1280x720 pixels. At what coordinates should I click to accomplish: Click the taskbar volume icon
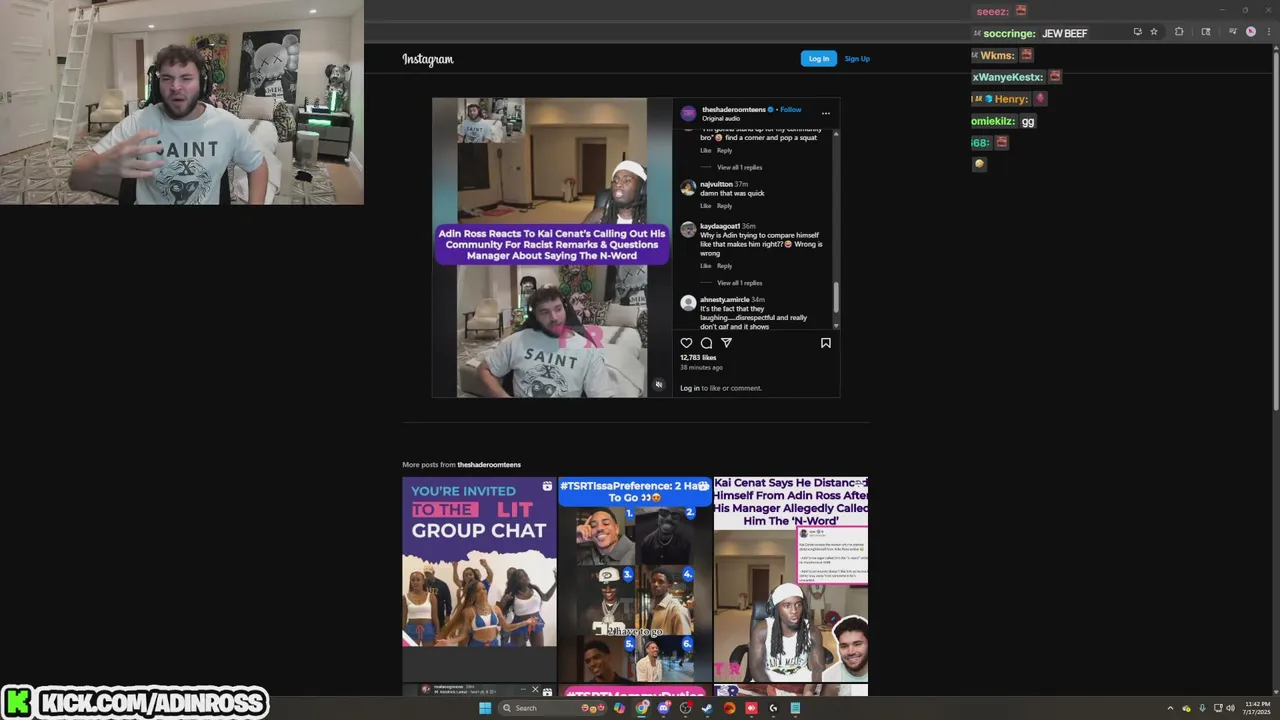(x=1230, y=708)
